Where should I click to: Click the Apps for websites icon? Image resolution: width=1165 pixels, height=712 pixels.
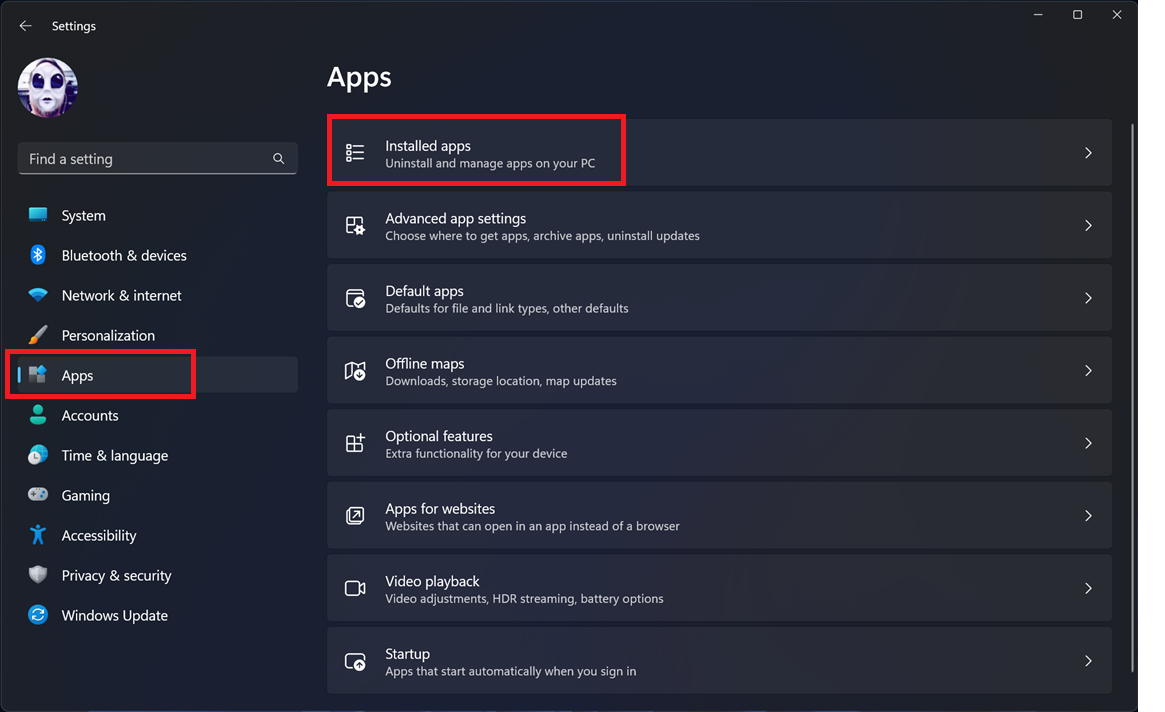pyautogui.click(x=355, y=515)
